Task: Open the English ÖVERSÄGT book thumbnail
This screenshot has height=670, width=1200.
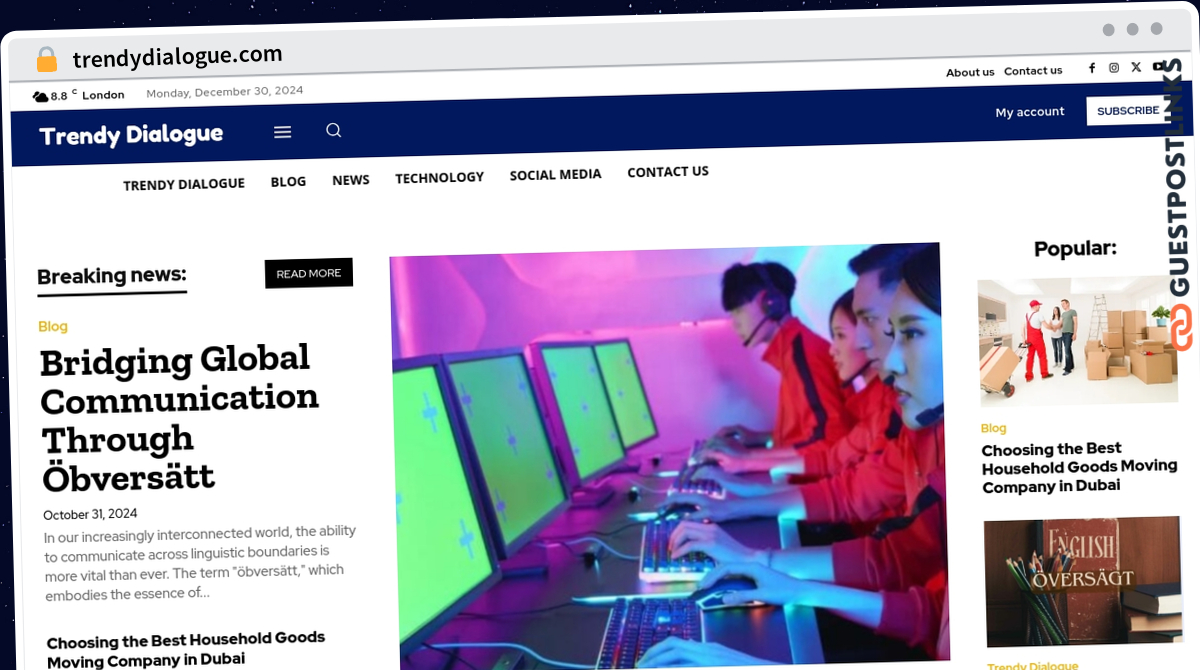Action: point(1084,582)
